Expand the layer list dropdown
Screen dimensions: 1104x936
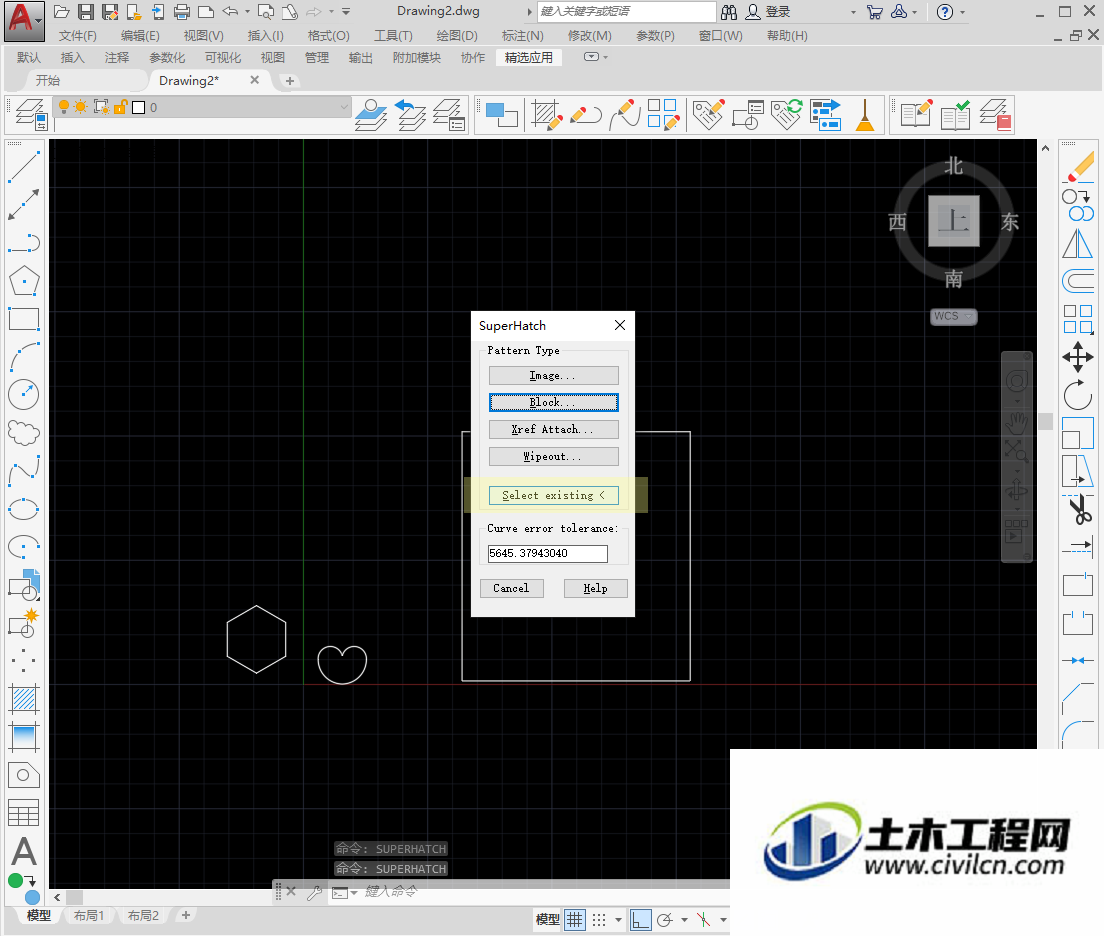[x=344, y=107]
